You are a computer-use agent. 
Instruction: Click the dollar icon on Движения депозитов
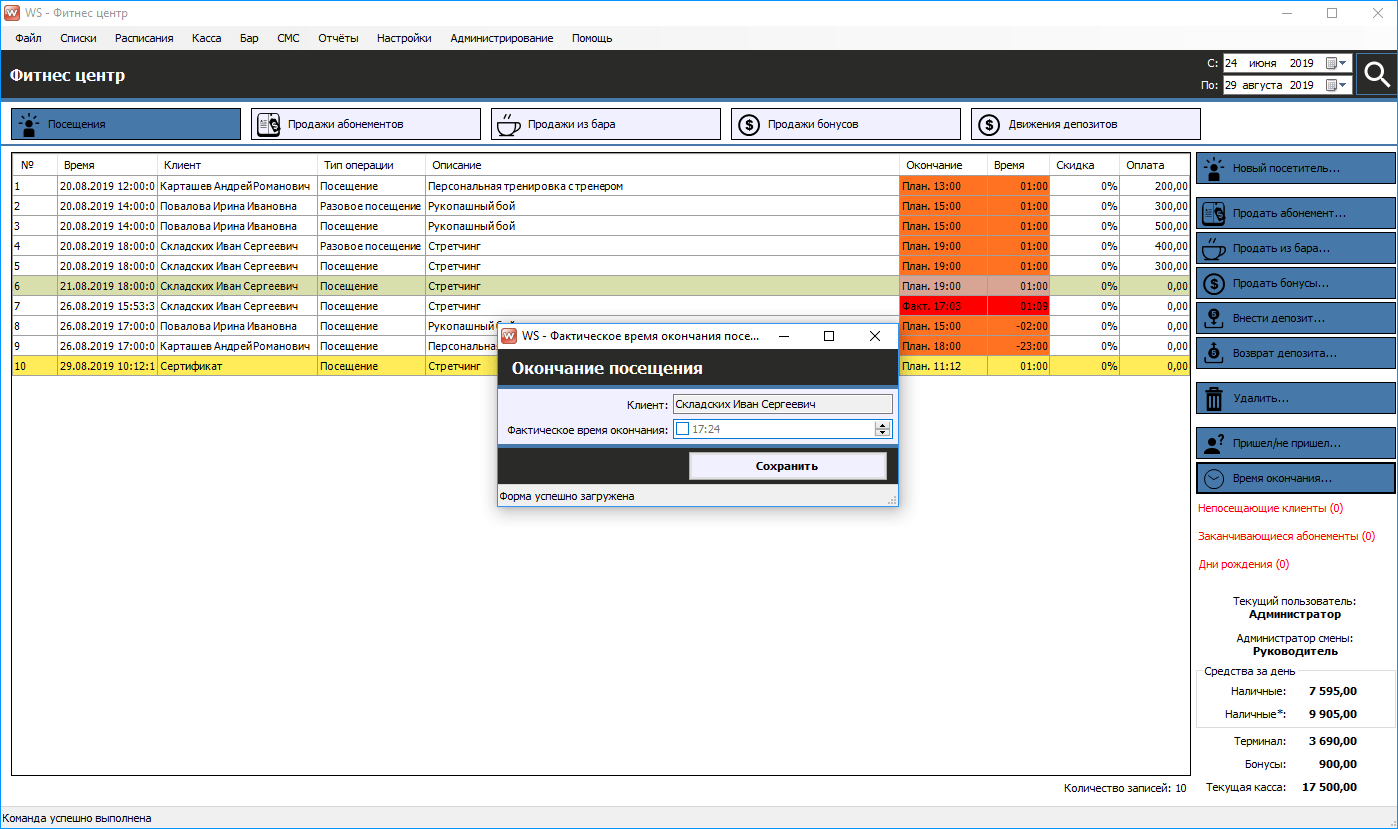pos(988,124)
